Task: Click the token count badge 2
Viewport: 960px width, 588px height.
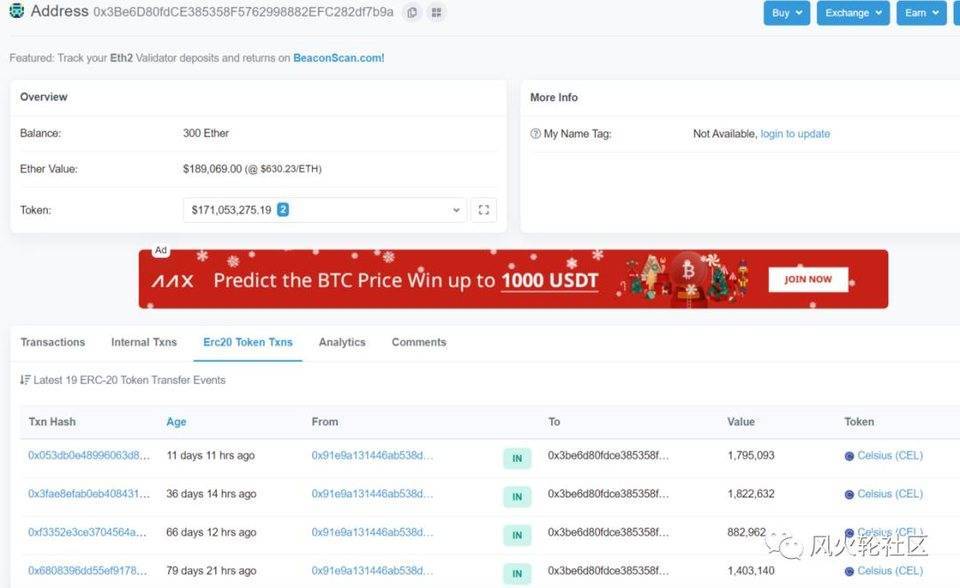Action: [283, 209]
